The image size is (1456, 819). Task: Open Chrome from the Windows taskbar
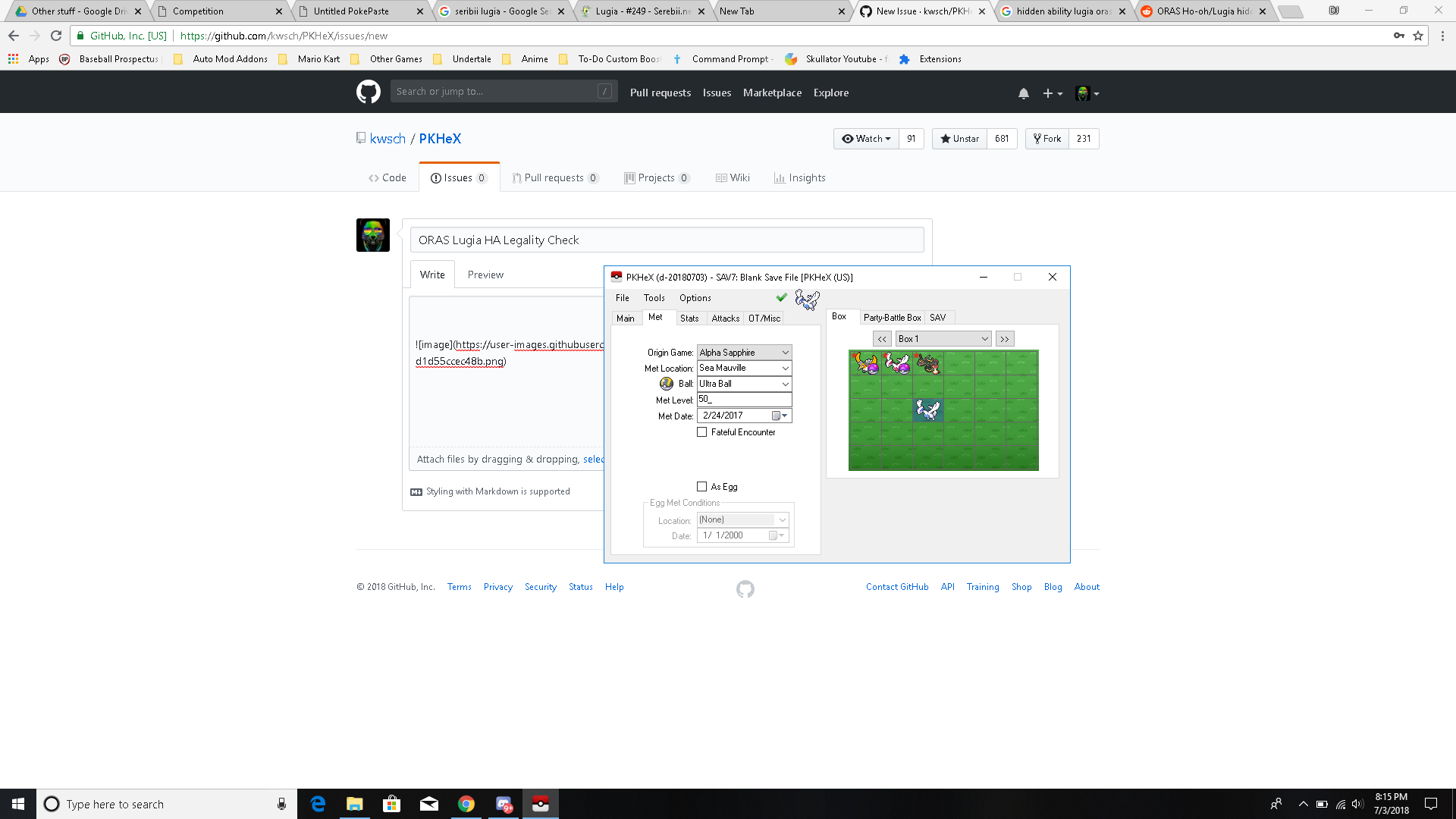point(466,804)
